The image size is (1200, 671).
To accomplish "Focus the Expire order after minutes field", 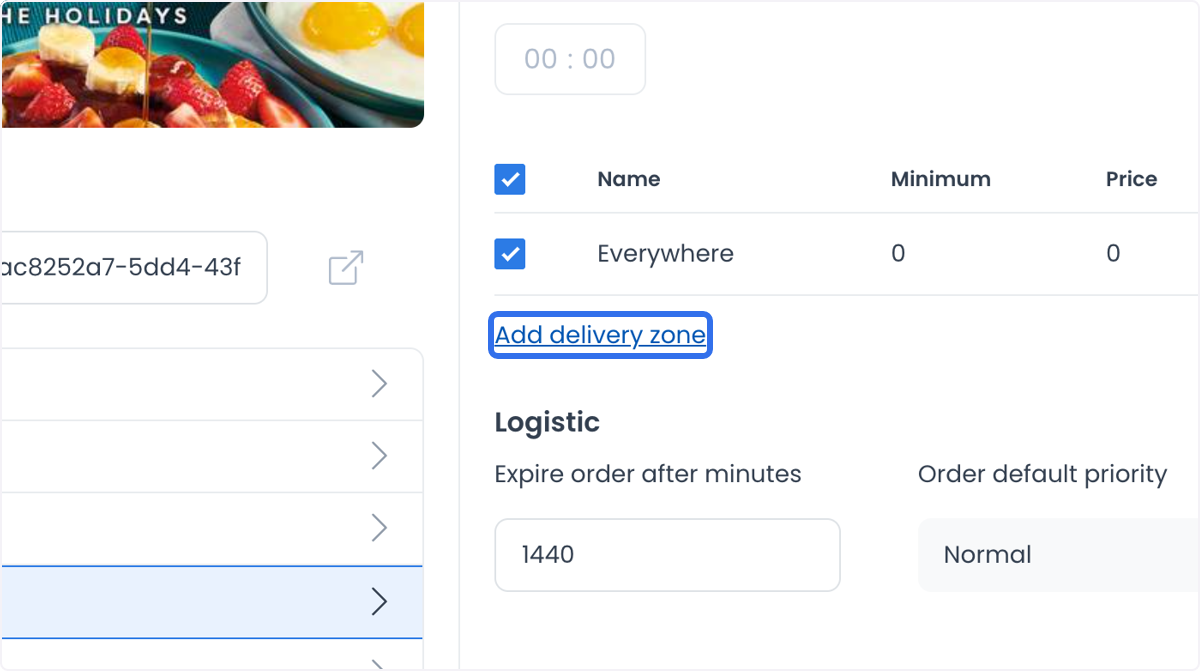I will (x=667, y=555).
